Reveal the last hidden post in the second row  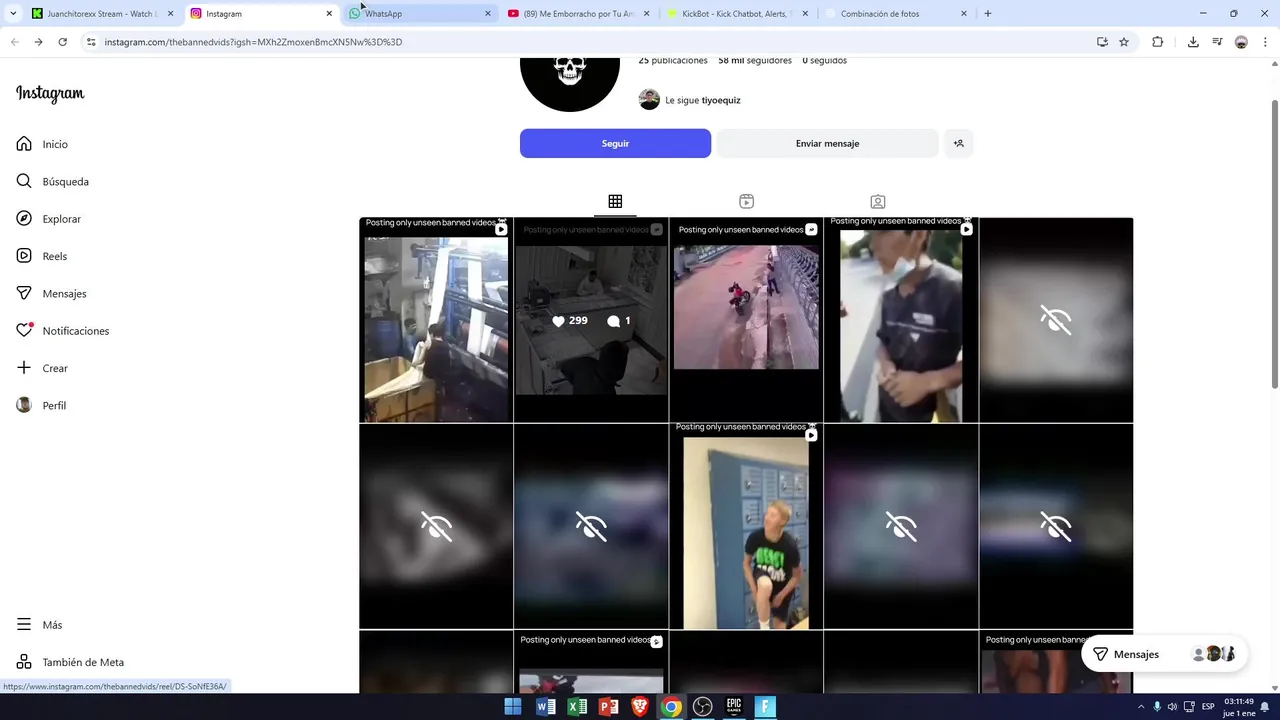coord(1056,527)
